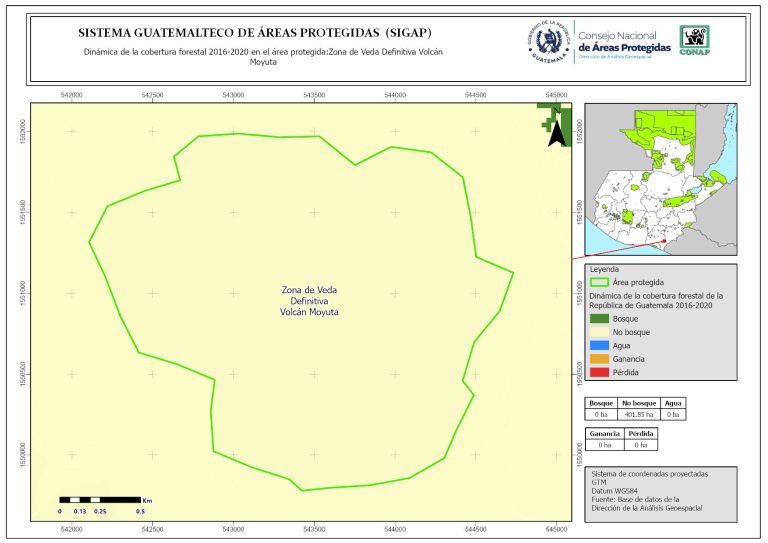Click the green CONAP logo
768x543 pixels.
point(696,38)
